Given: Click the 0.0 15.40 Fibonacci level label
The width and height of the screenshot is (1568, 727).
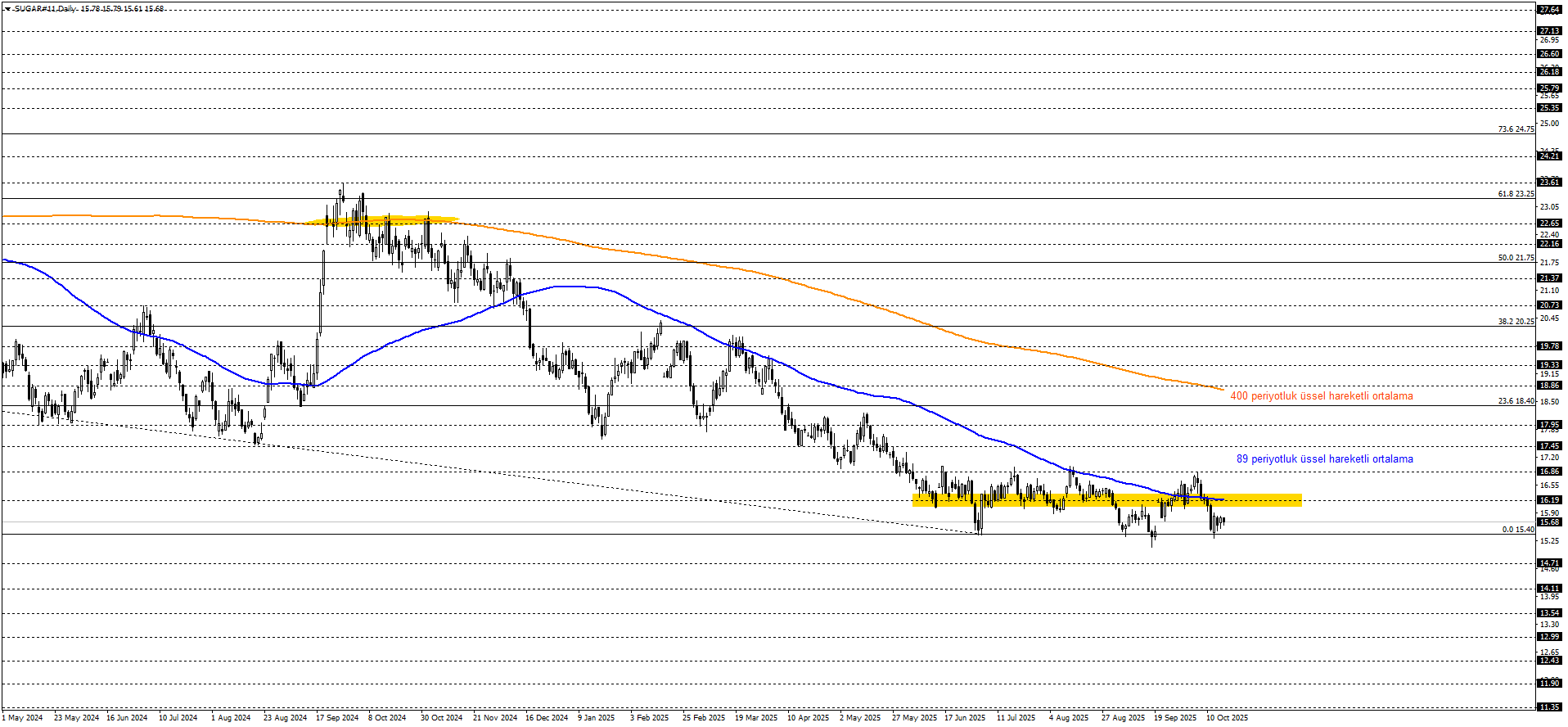Looking at the screenshot, I should point(1517,530).
